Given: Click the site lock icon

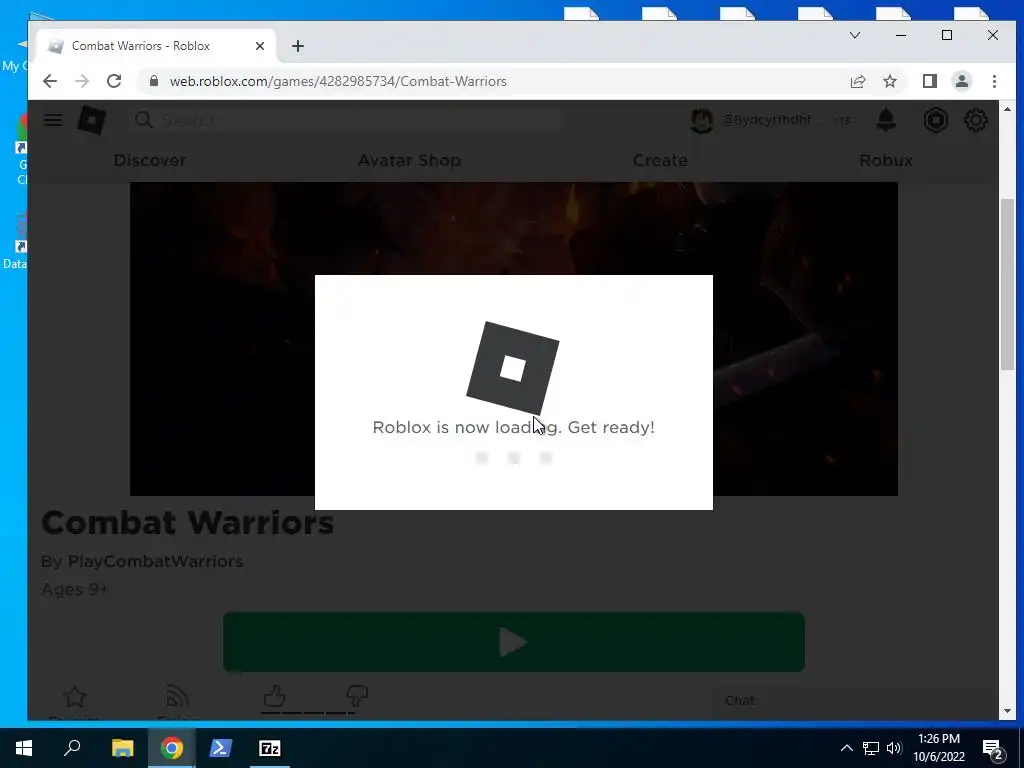Looking at the screenshot, I should click(153, 81).
